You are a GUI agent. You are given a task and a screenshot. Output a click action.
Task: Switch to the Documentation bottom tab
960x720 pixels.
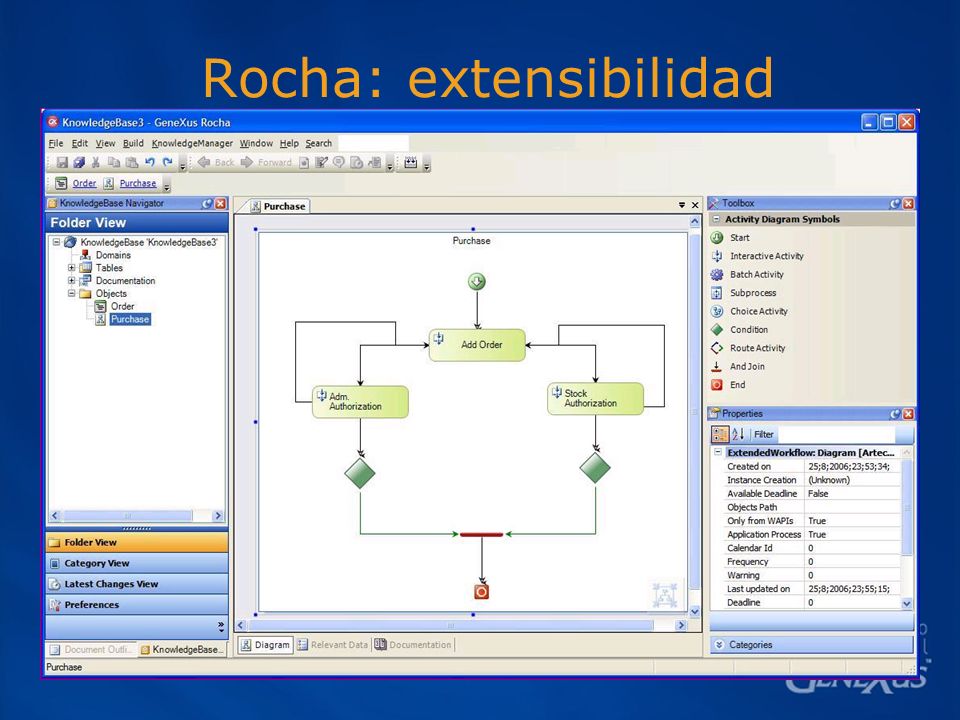[x=413, y=645]
